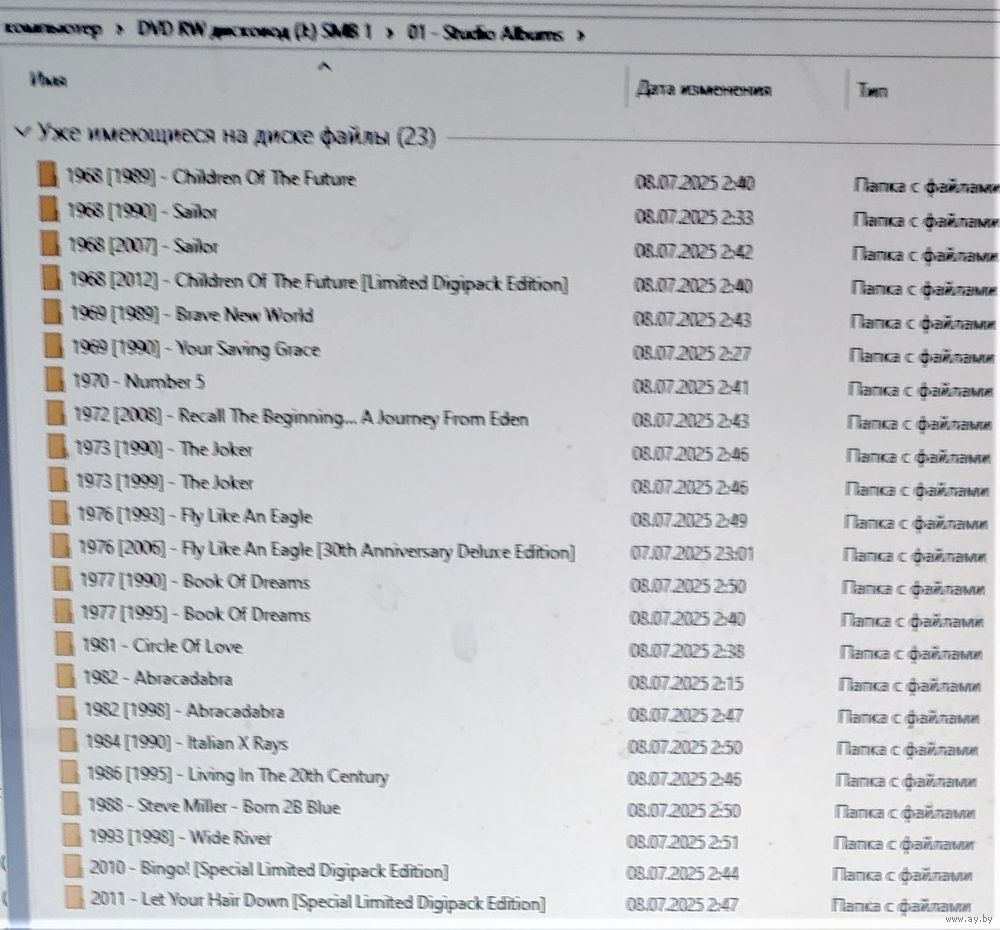The width and height of the screenshot is (1000, 930).
Task: Select 2010 - Bingo! [Special Limited Digipack Edition]
Action: [268, 869]
